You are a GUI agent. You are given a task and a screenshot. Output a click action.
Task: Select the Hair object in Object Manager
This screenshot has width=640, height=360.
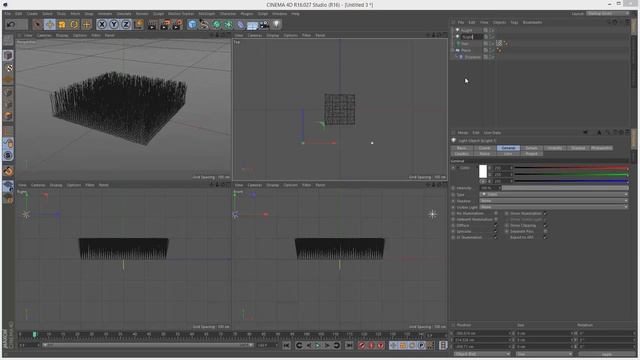pyautogui.click(x=464, y=44)
